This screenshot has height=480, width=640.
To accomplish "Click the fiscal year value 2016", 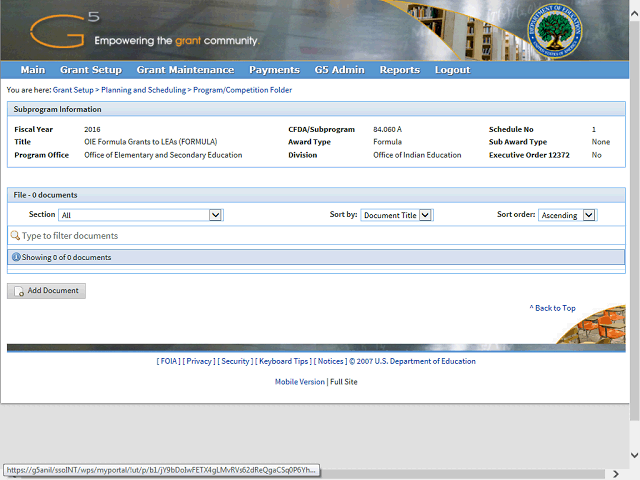I will 92,129.
